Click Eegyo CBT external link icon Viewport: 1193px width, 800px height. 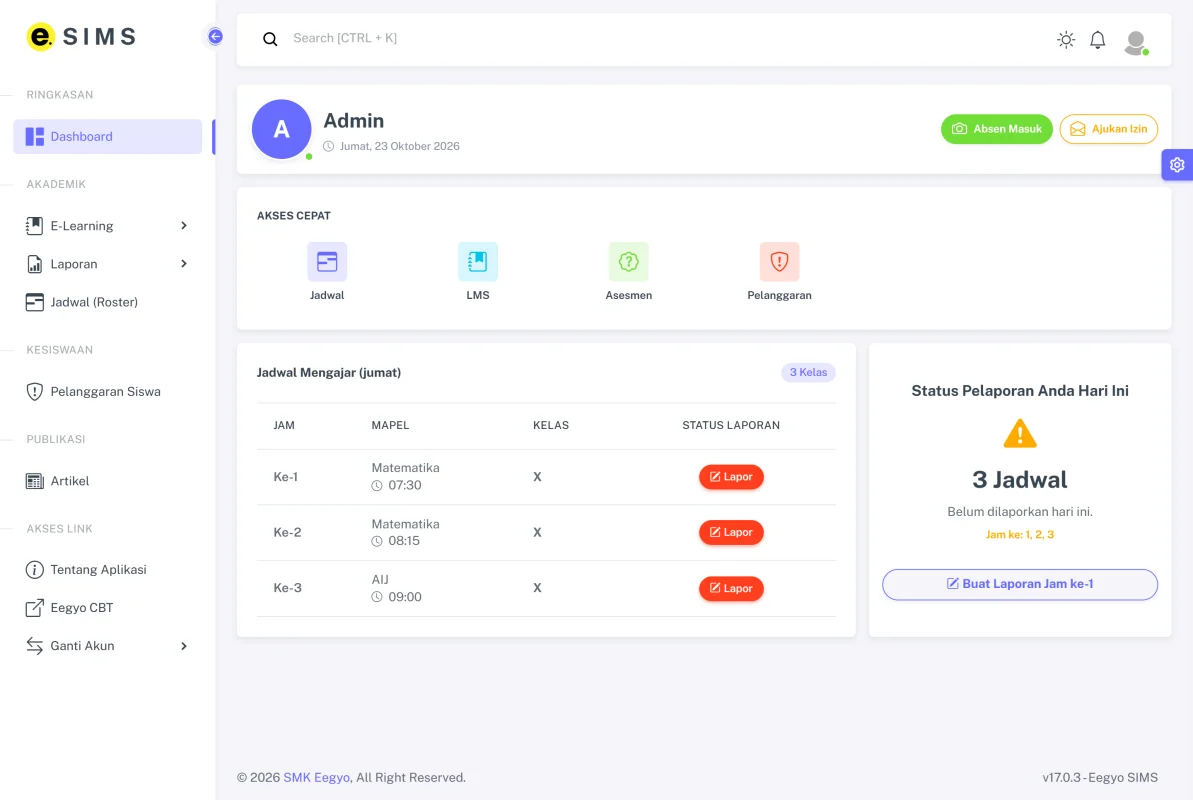[34, 607]
